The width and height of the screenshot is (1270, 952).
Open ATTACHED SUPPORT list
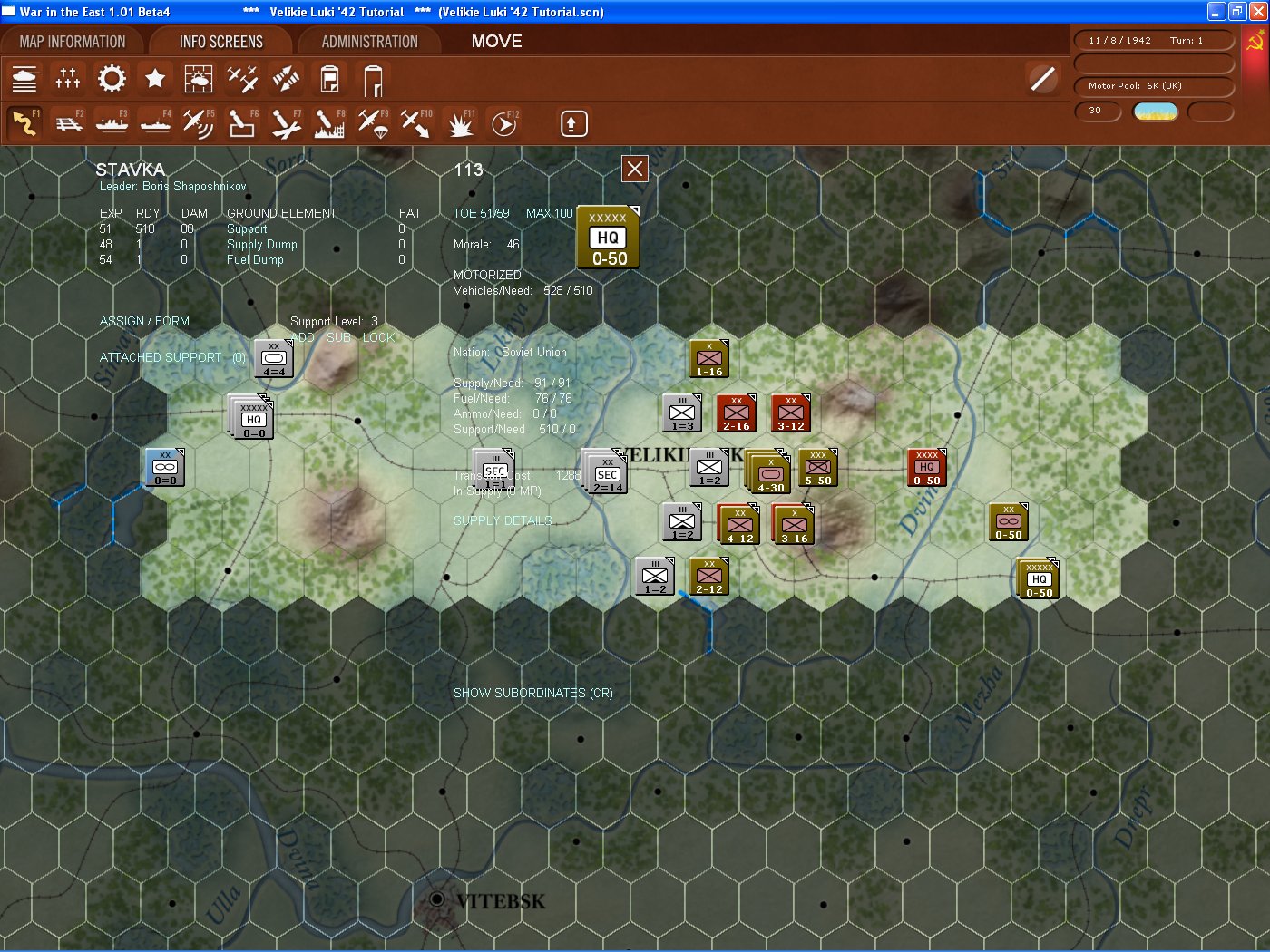coord(172,358)
